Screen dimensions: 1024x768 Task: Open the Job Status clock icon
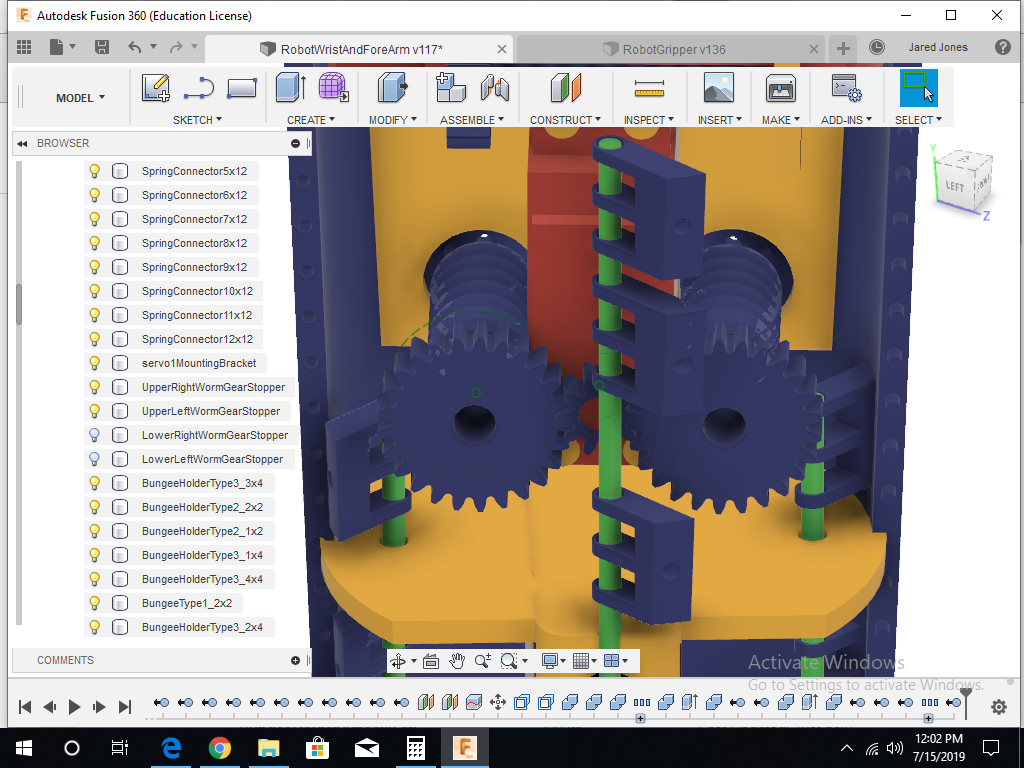(x=876, y=47)
